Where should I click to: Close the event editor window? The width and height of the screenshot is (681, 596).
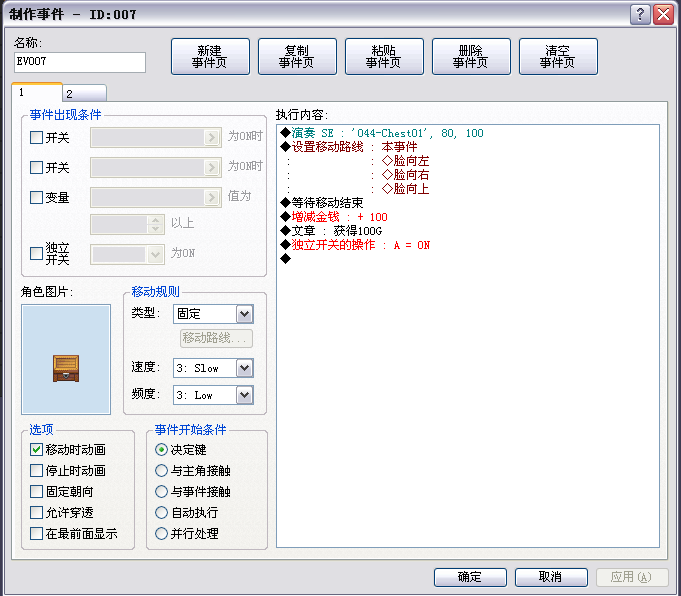point(664,14)
